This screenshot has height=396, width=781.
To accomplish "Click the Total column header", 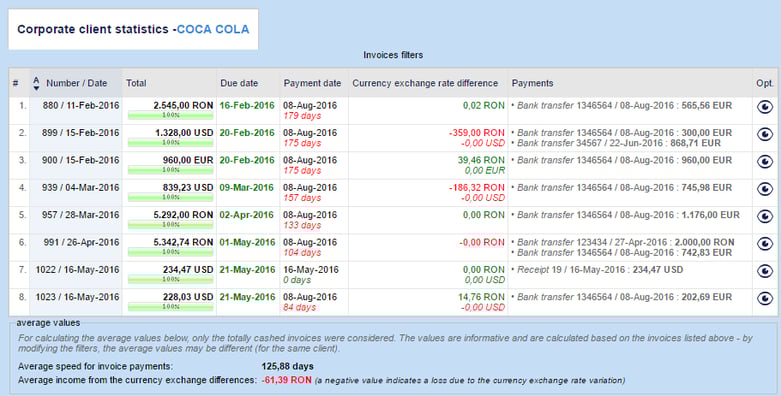I will (136, 83).
